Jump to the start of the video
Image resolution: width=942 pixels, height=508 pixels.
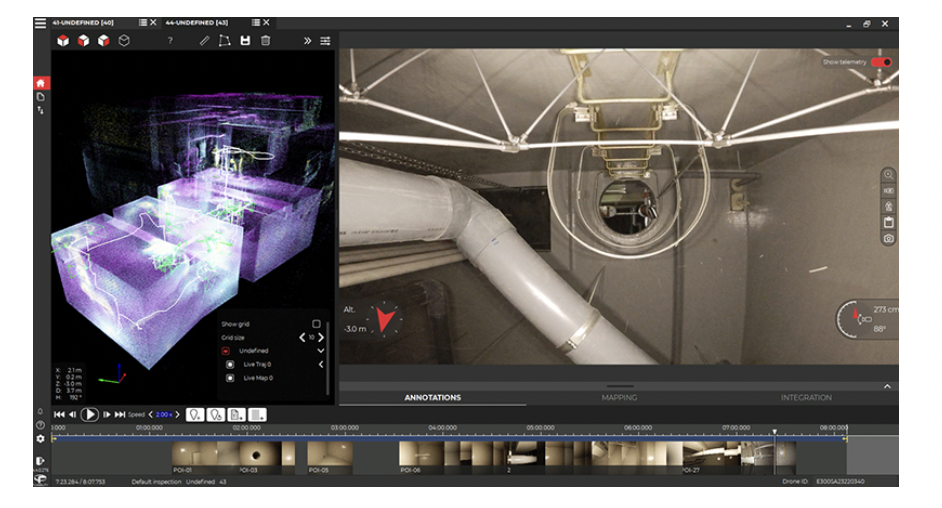59,414
